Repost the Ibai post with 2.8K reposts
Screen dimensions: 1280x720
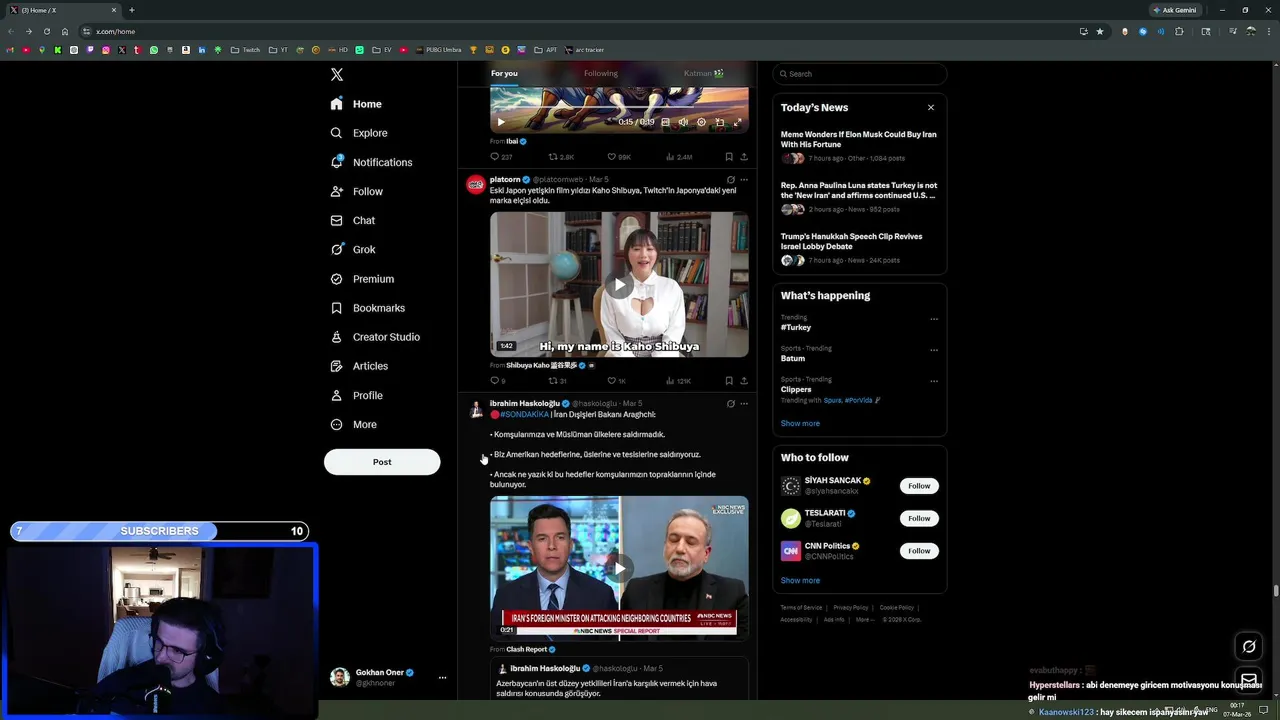point(561,157)
